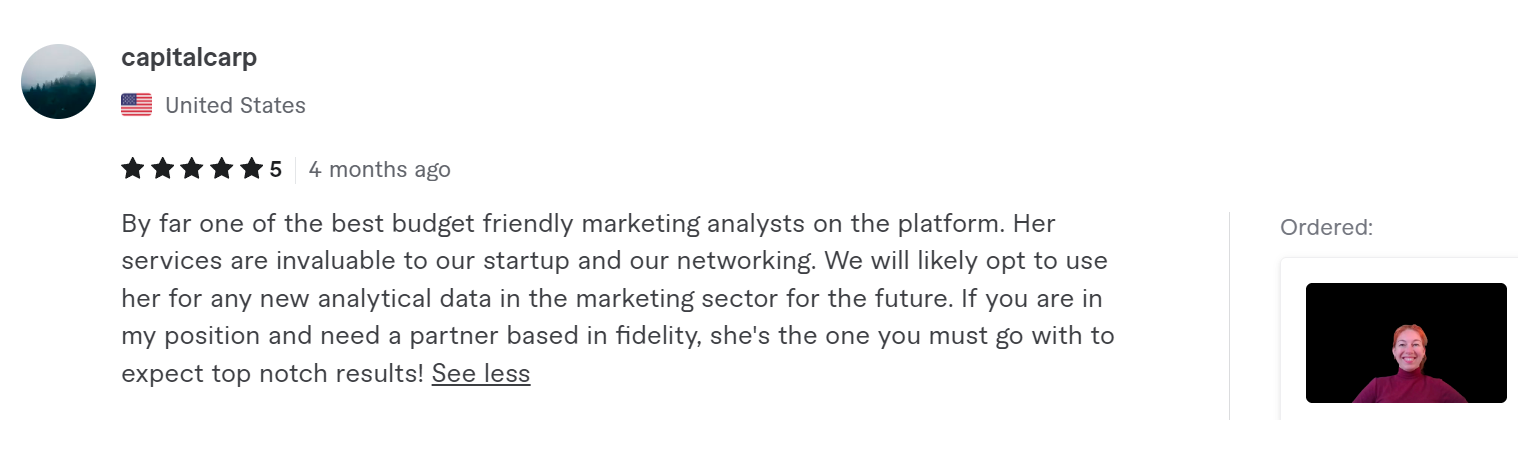Click the vertical divider beside the review

[x=1229, y=315]
